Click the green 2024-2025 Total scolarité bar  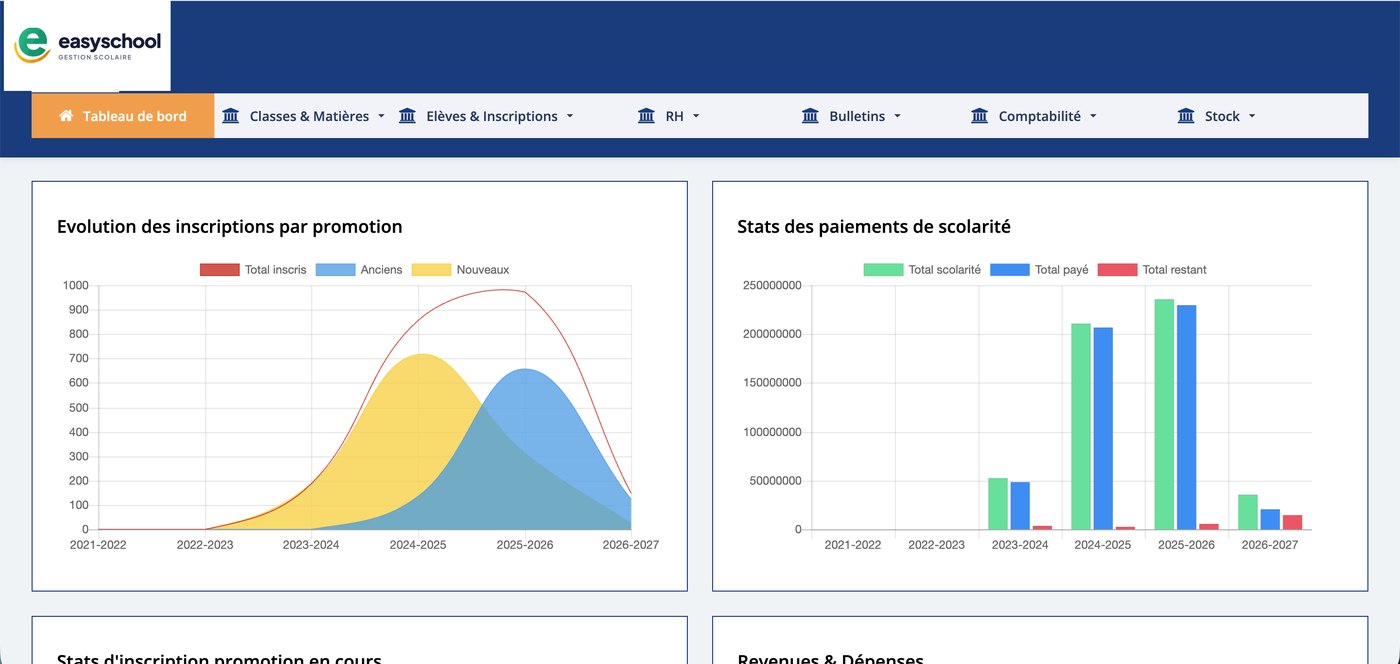tap(1081, 426)
